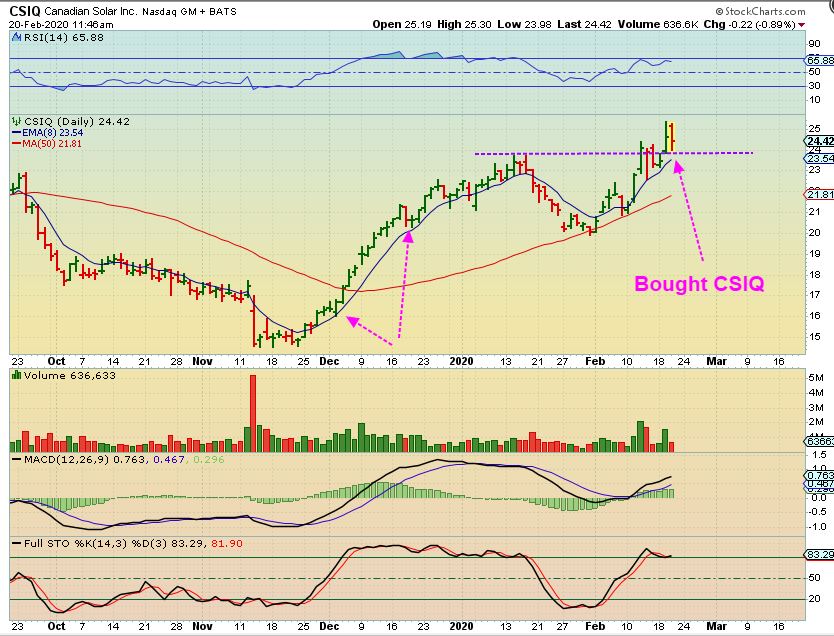
Task: Click the 0.763 MACD value tag on right axis
Action: pyautogui.click(x=820, y=475)
